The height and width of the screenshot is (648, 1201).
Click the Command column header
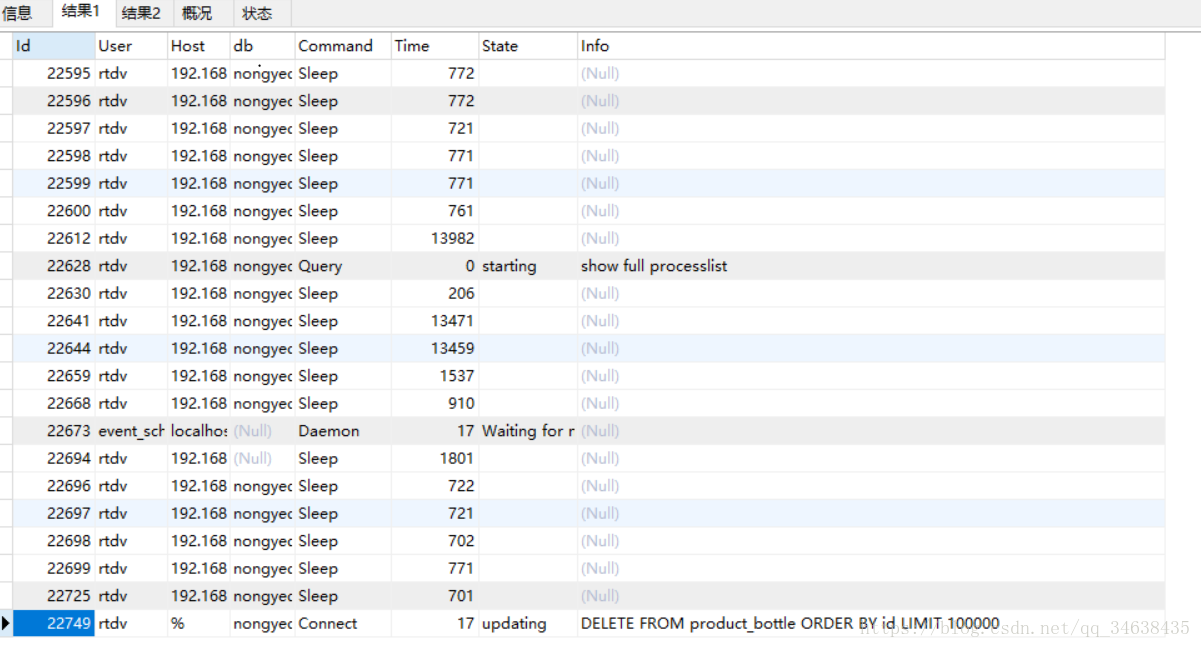(x=343, y=46)
